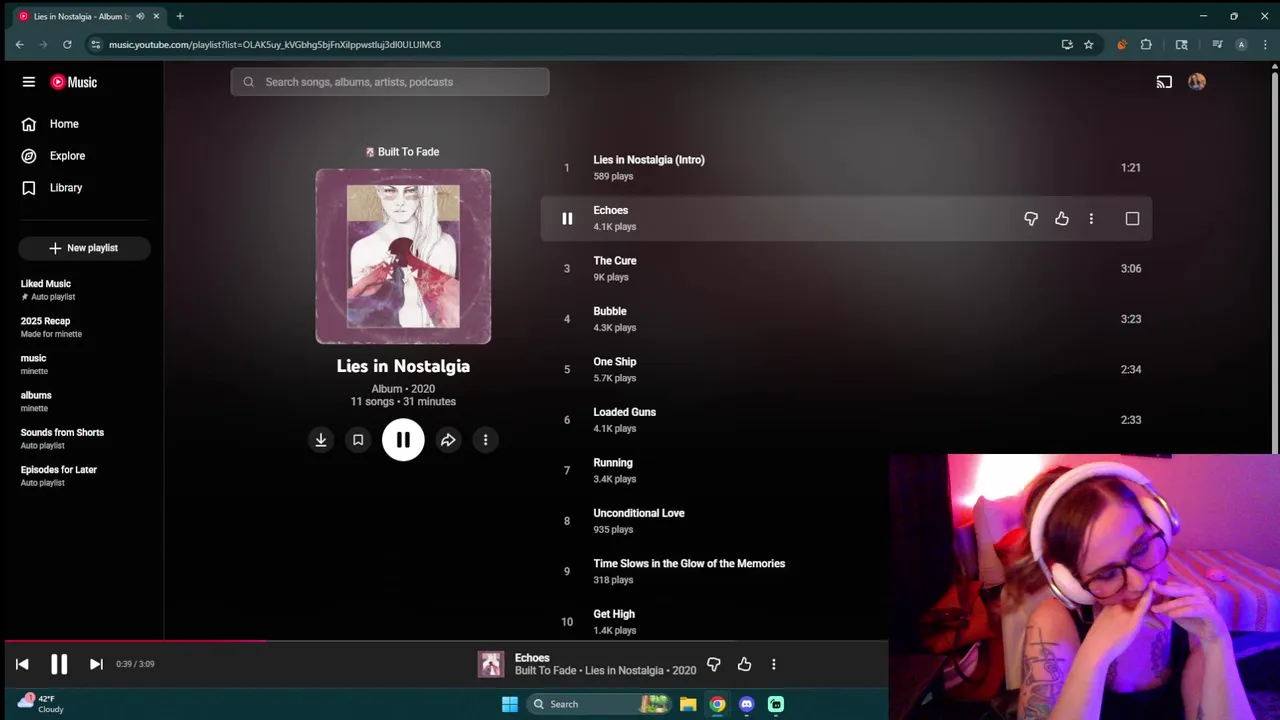Click the YouTube Music logo
The height and width of the screenshot is (720, 1280).
pyautogui.click(x=74, y=82)
